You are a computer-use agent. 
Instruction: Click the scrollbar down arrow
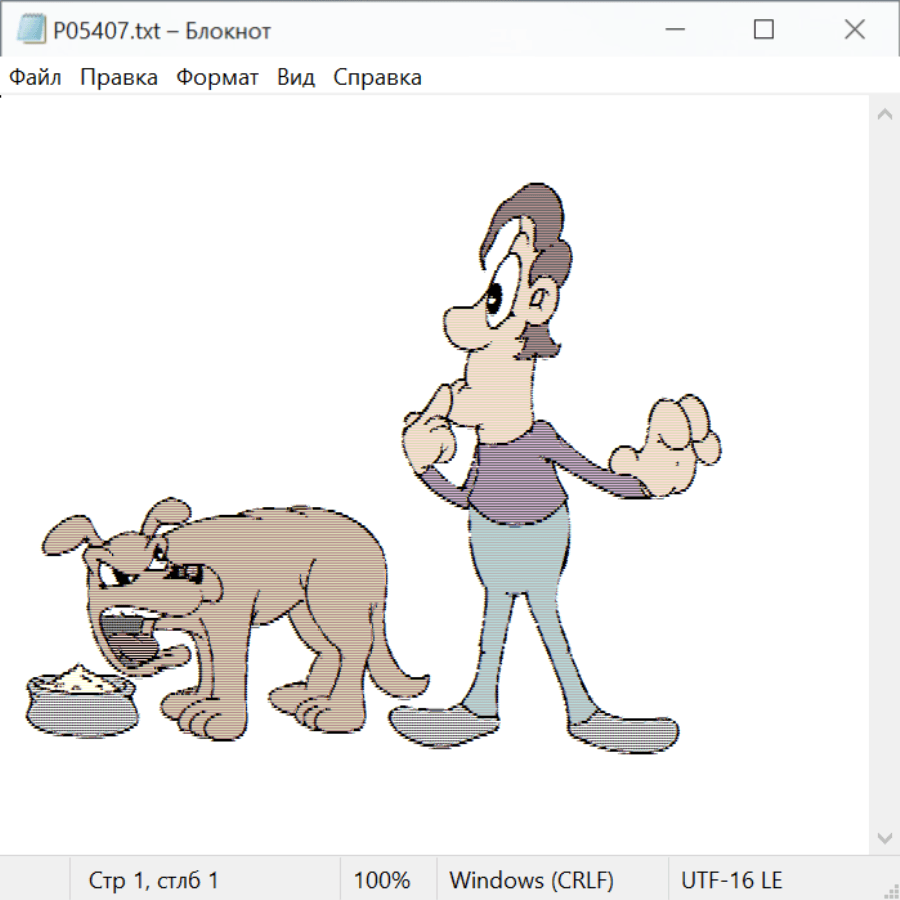point(884,837)
